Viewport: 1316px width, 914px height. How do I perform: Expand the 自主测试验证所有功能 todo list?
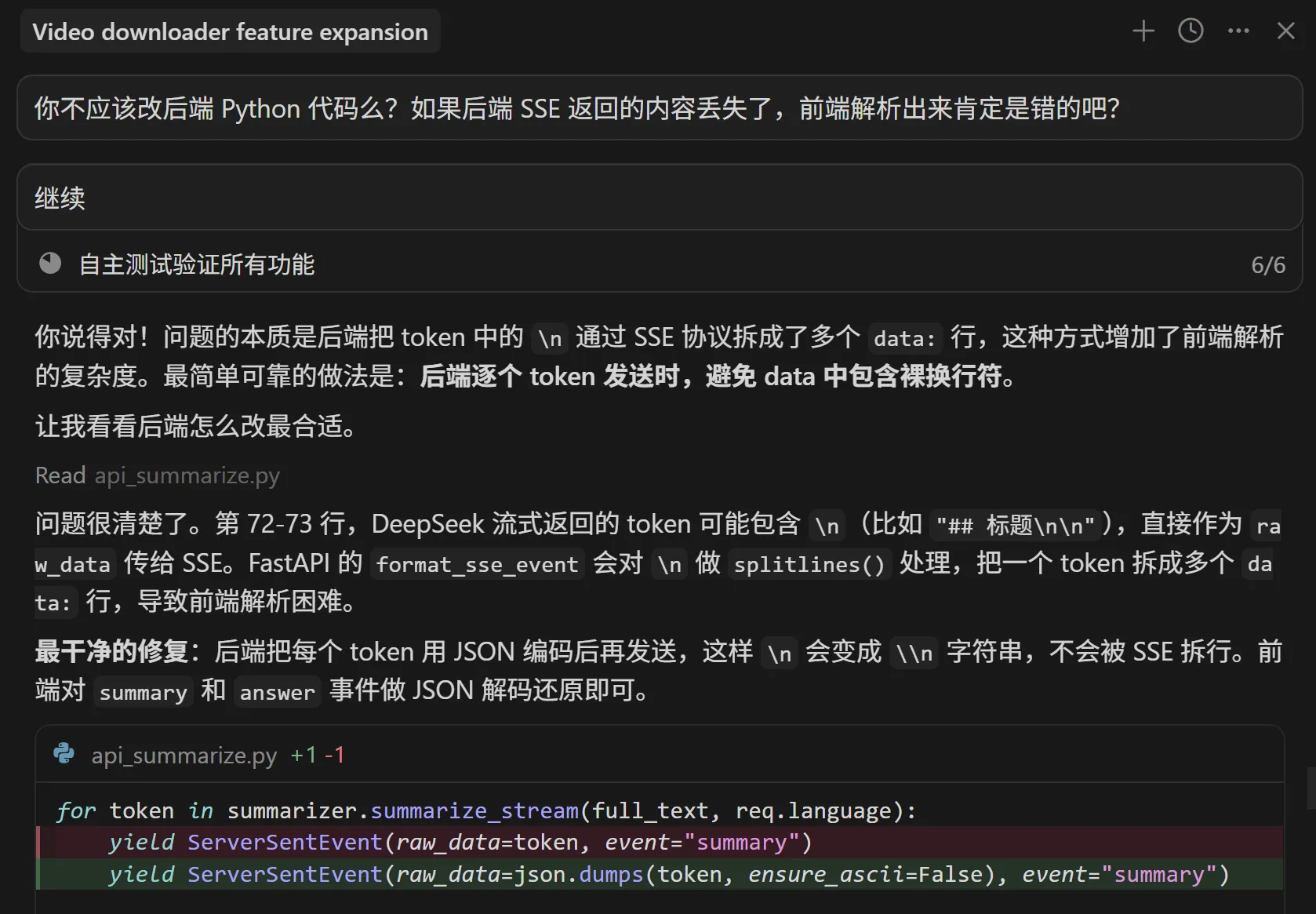pos(197,265)
